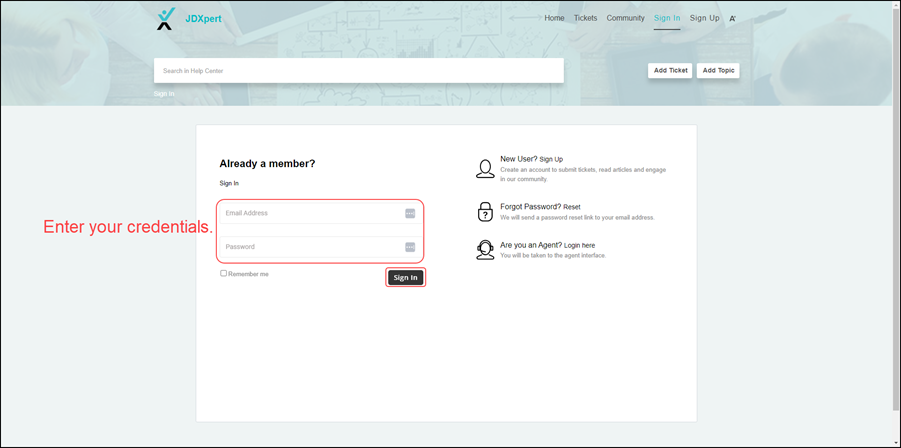The height and width of the screenshot is (448, 901).
Task: Open the Home menu item
Action: coord(554,18)
